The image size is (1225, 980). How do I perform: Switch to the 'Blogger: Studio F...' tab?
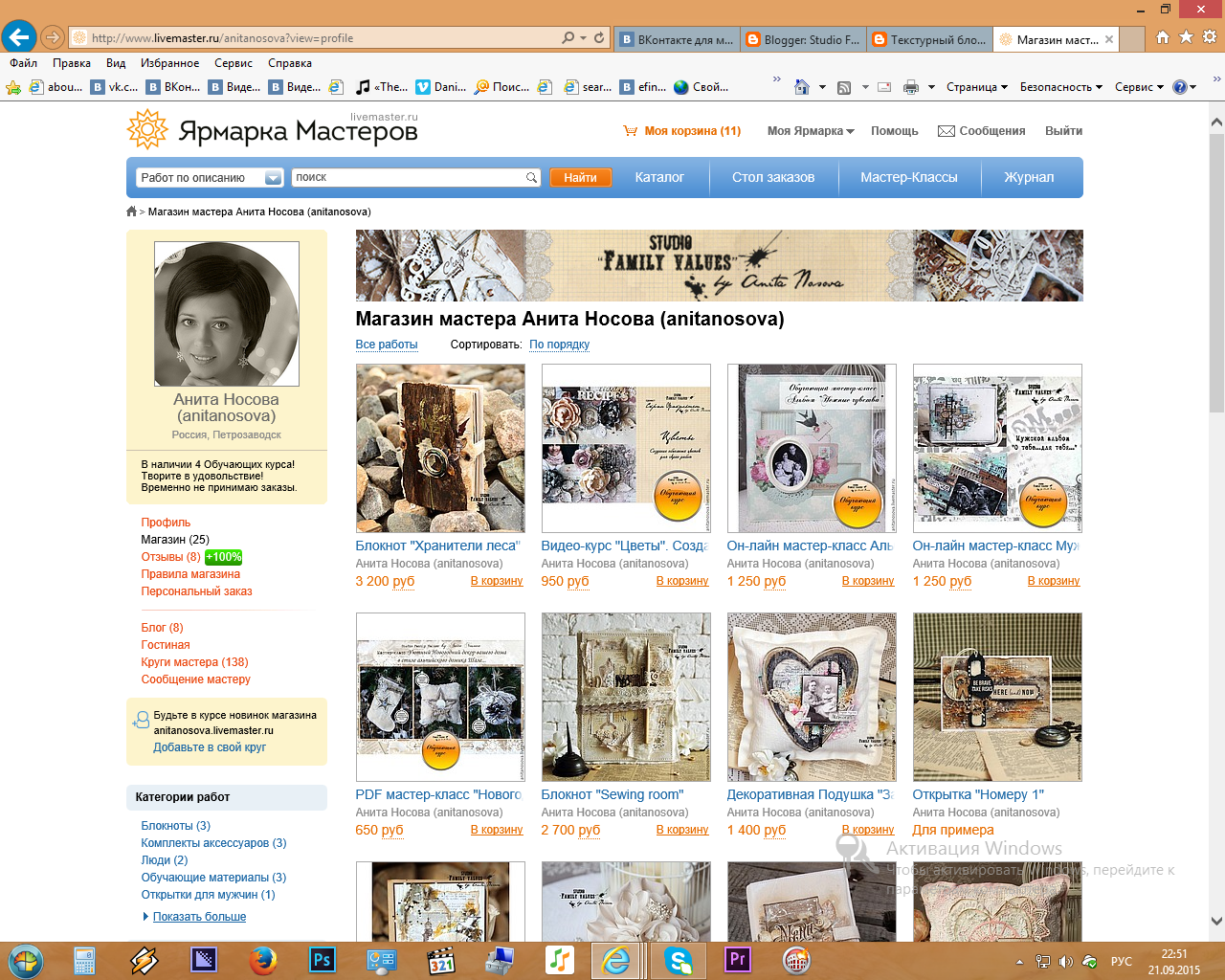(x=802, y=39)
